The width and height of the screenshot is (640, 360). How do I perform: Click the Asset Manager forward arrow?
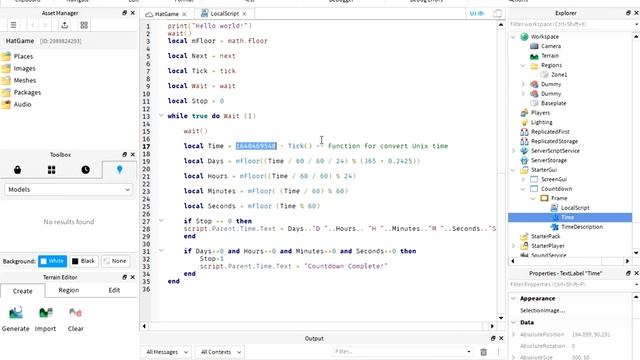point(45,25)
